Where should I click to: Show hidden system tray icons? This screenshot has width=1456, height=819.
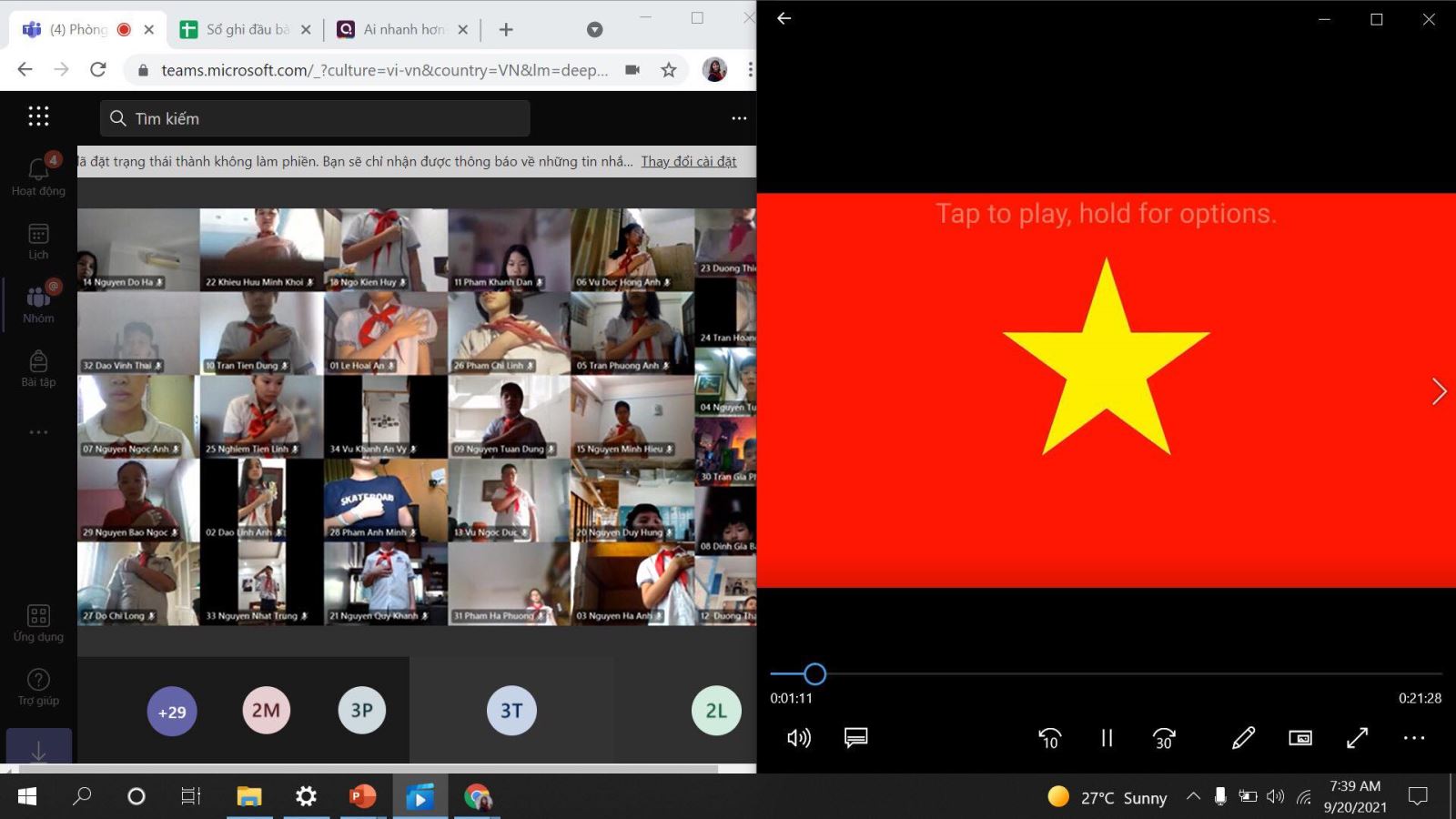click(x=1193, y=797)
